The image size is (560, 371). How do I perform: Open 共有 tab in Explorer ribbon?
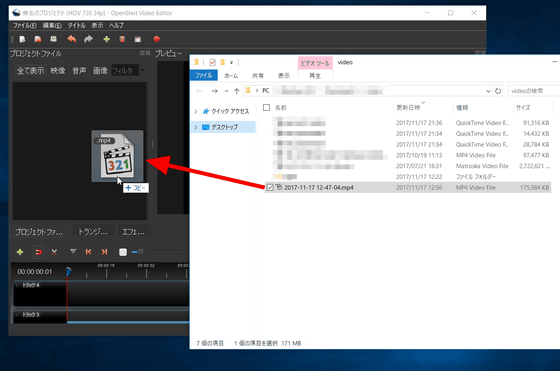click(258, 76)
